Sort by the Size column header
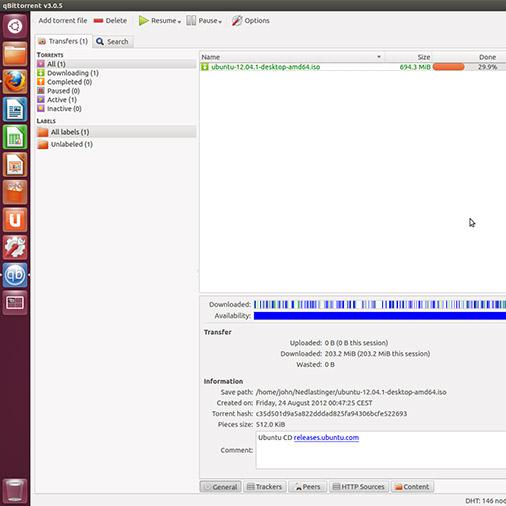 tap(408, 57)
